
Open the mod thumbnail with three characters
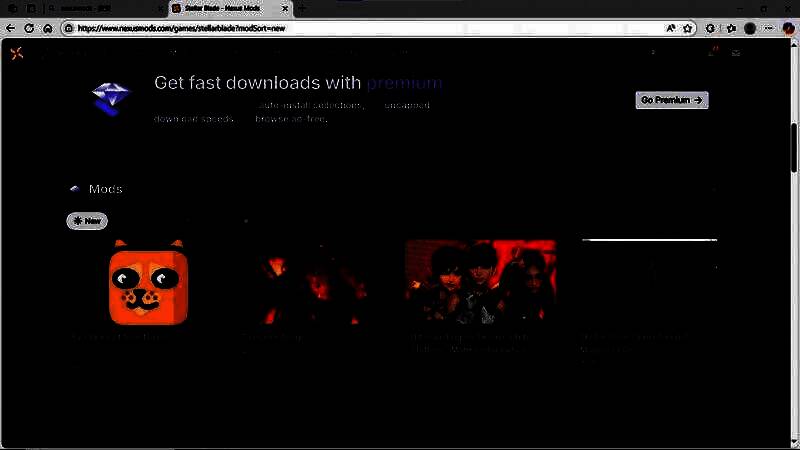point(480,282)
